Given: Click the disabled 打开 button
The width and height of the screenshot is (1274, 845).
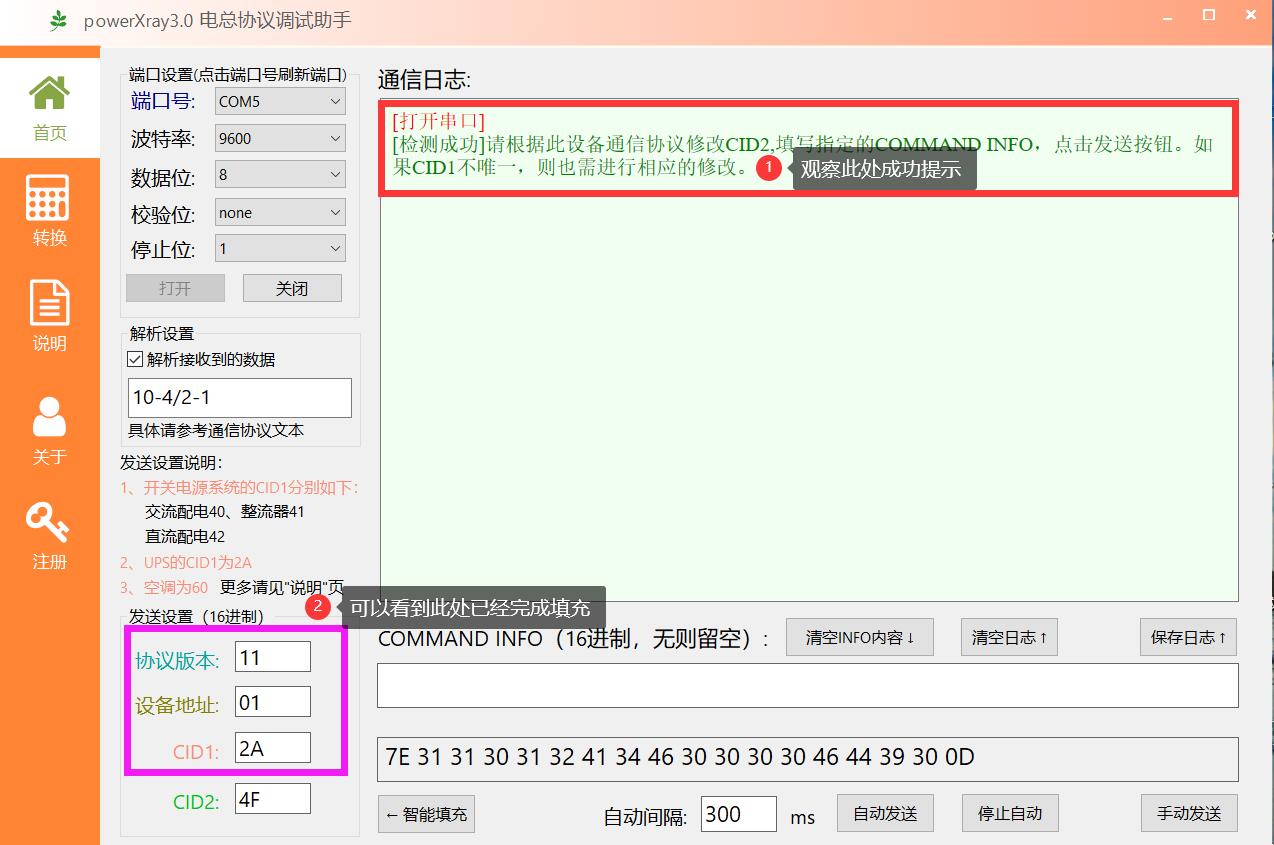Looking at the screenshot, I should click(x=175, y=288).
